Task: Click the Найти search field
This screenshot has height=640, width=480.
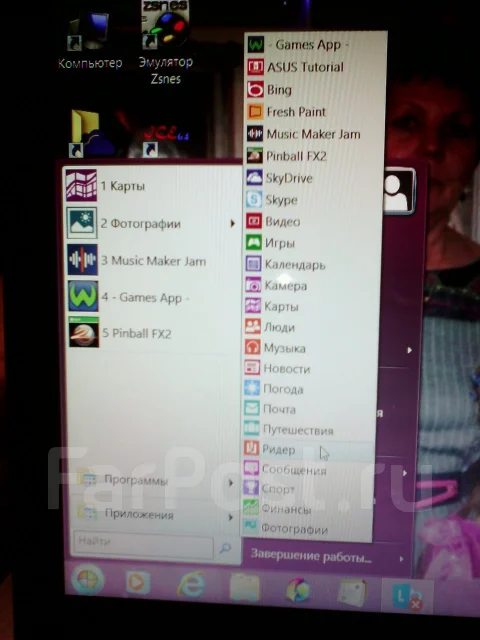Action: [x=143, y=543]
